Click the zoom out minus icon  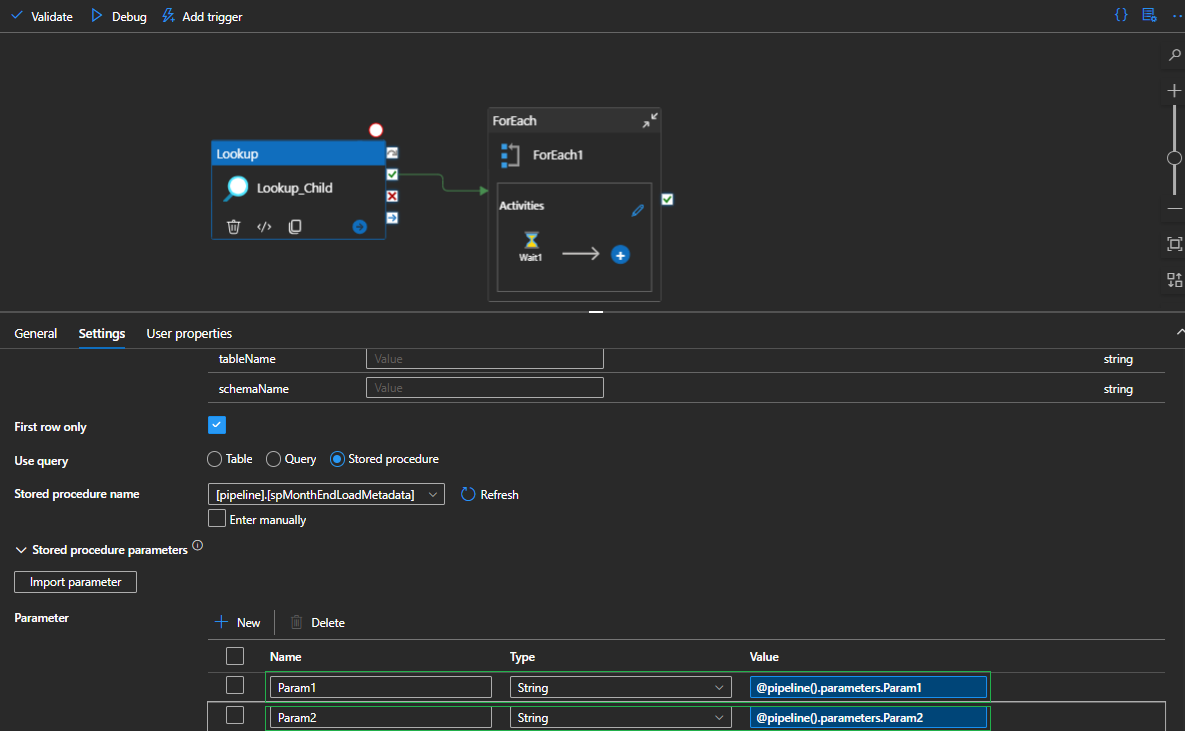tap(1174, 209)
